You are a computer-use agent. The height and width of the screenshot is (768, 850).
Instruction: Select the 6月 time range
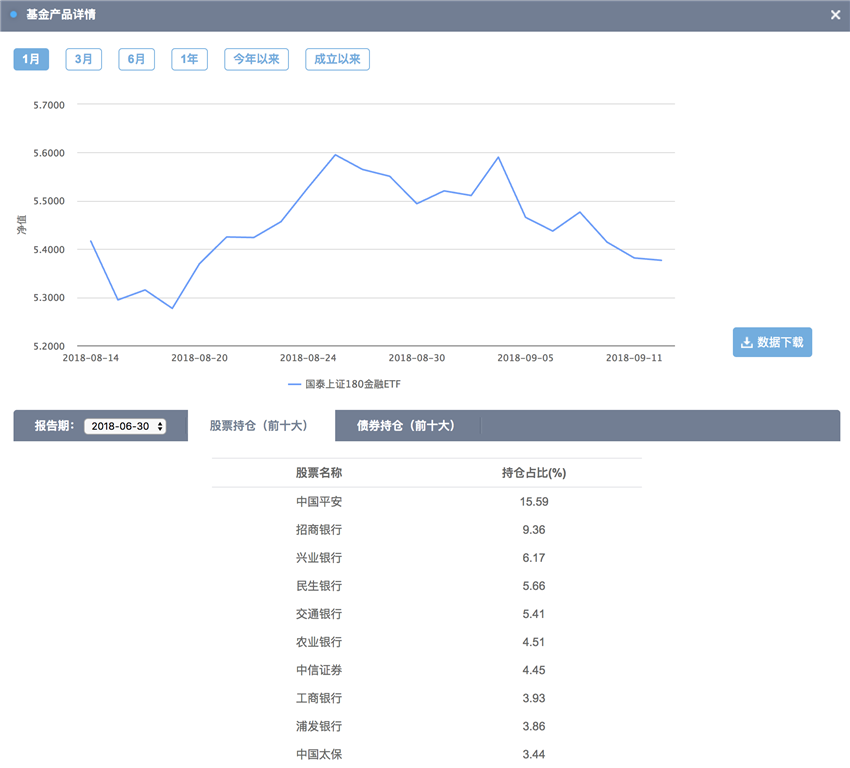[136, 60]
